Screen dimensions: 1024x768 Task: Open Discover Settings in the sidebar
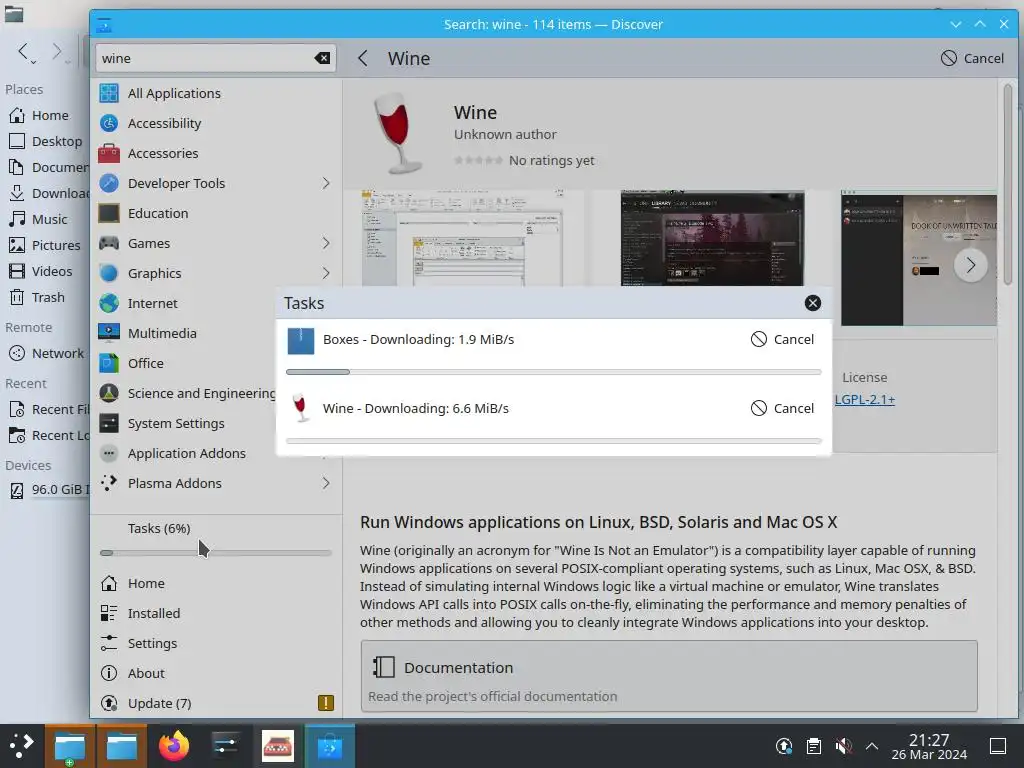tap(216, 643)
